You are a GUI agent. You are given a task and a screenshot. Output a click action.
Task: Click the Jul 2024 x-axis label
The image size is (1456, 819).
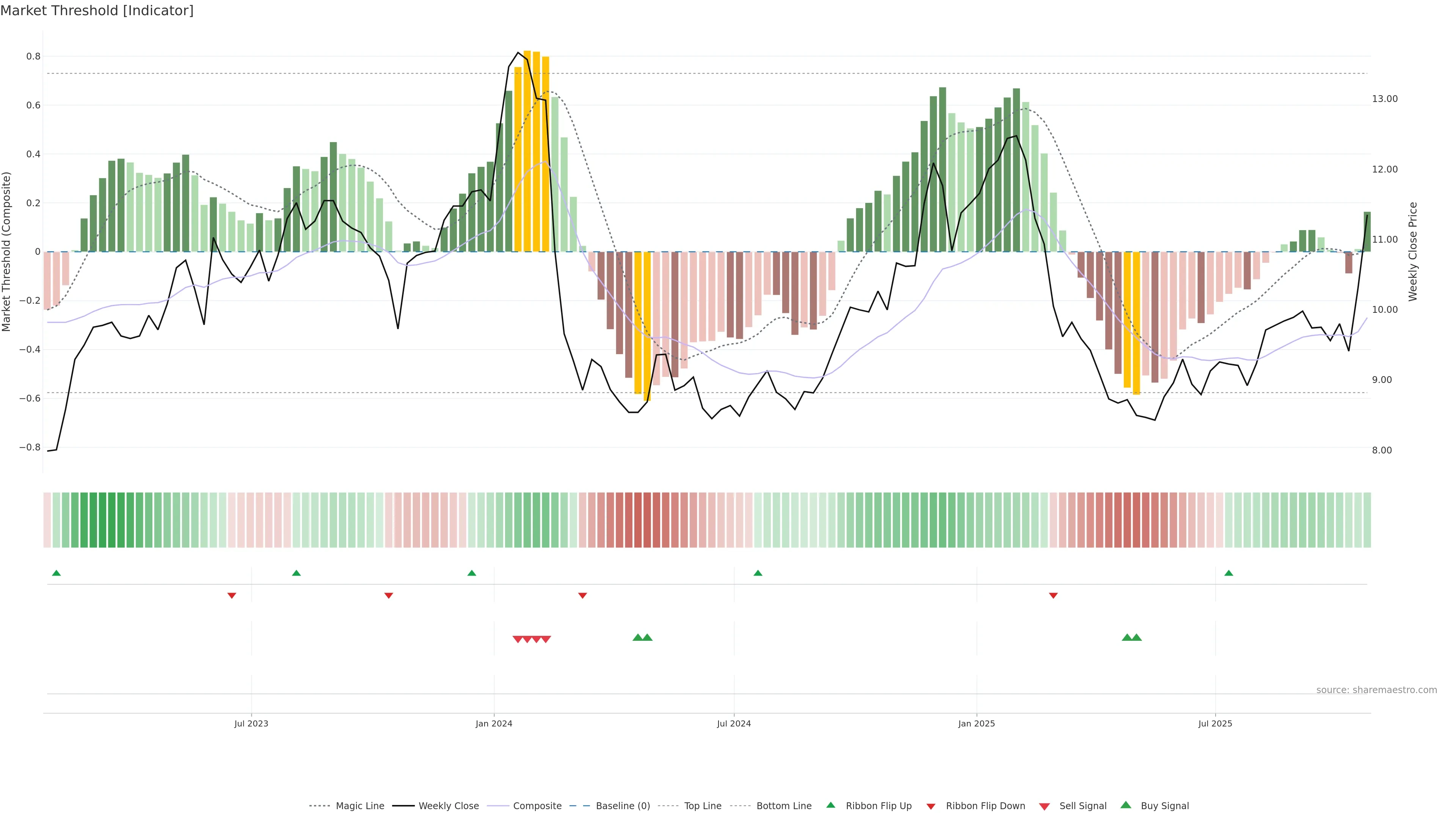734,723
